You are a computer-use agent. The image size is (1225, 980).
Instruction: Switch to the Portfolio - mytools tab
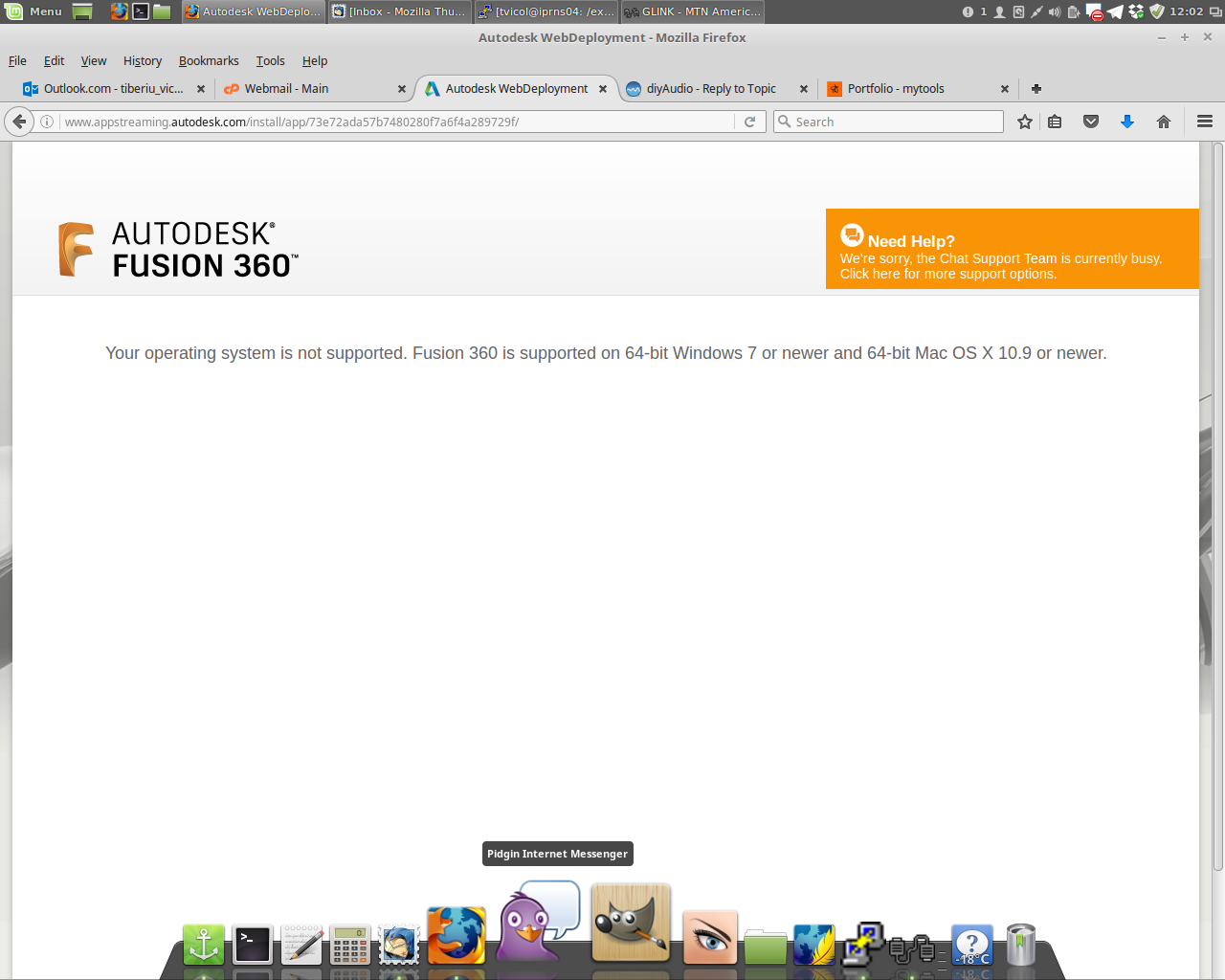tap(917, 89)
